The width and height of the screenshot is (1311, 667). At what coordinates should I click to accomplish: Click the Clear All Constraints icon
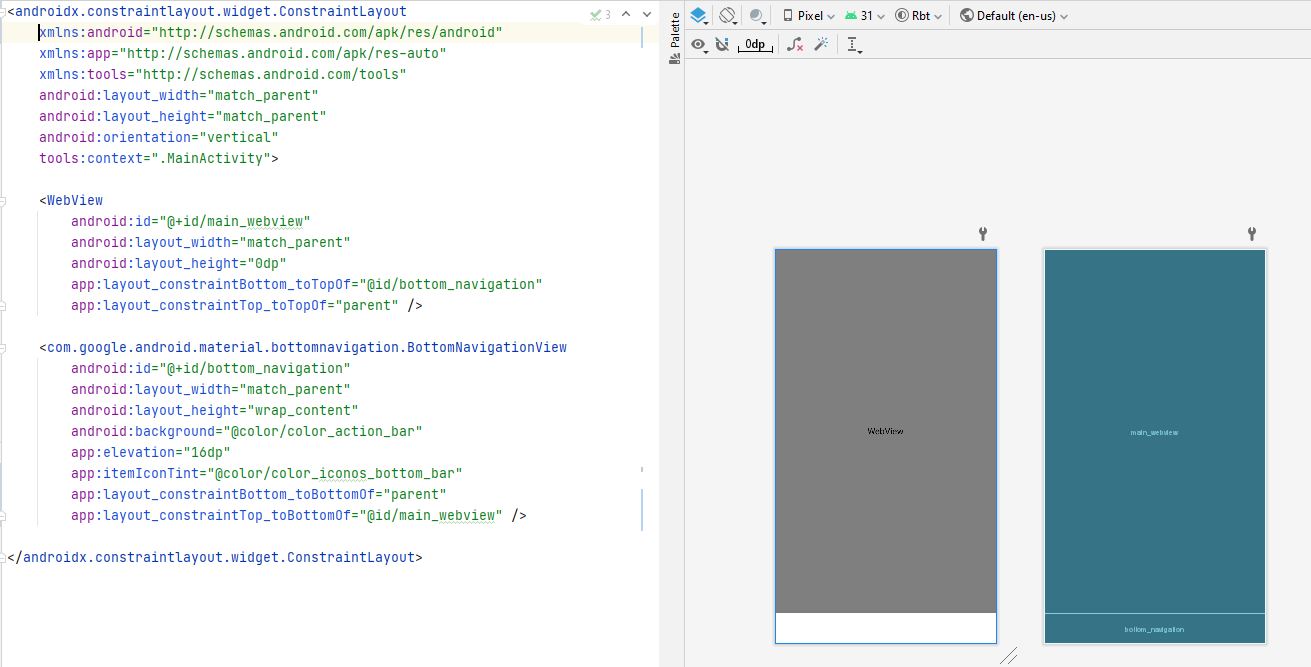point(794,45)
